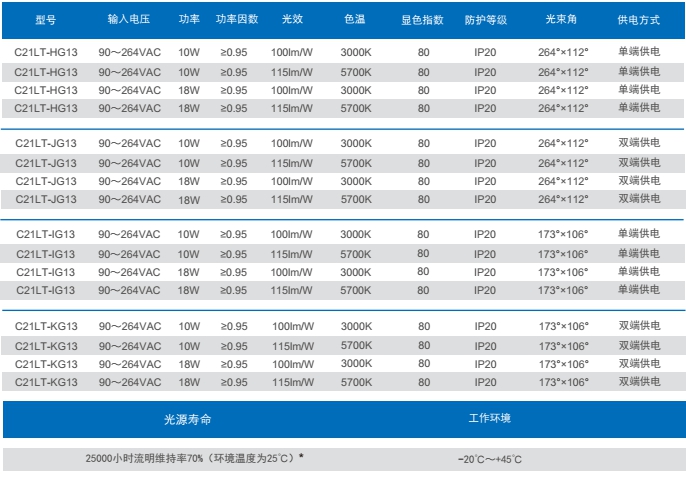Image resolution: width=686 pixels, height=481 pixels.
Task: Select 90~264VAC in the C21LT-KG13 10W 3000K row
Action: (130, 327)
